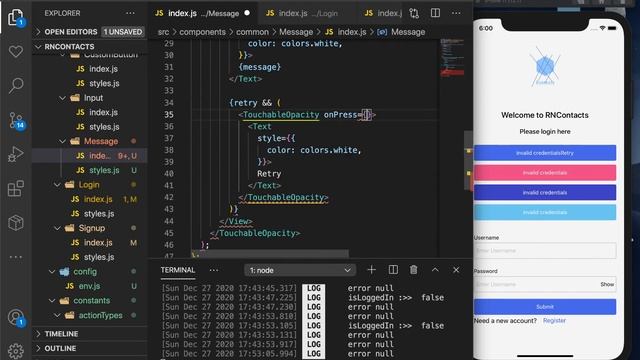Open the Accounts icon in activity bar
The width and height of the screenshot is (640, 360).
pos(16,318)
